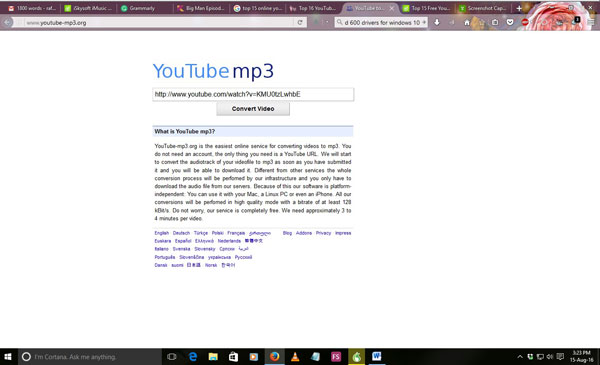Open File Explorer from the taskbar
This screenshot has width=600, height=365.
point(213,357)
